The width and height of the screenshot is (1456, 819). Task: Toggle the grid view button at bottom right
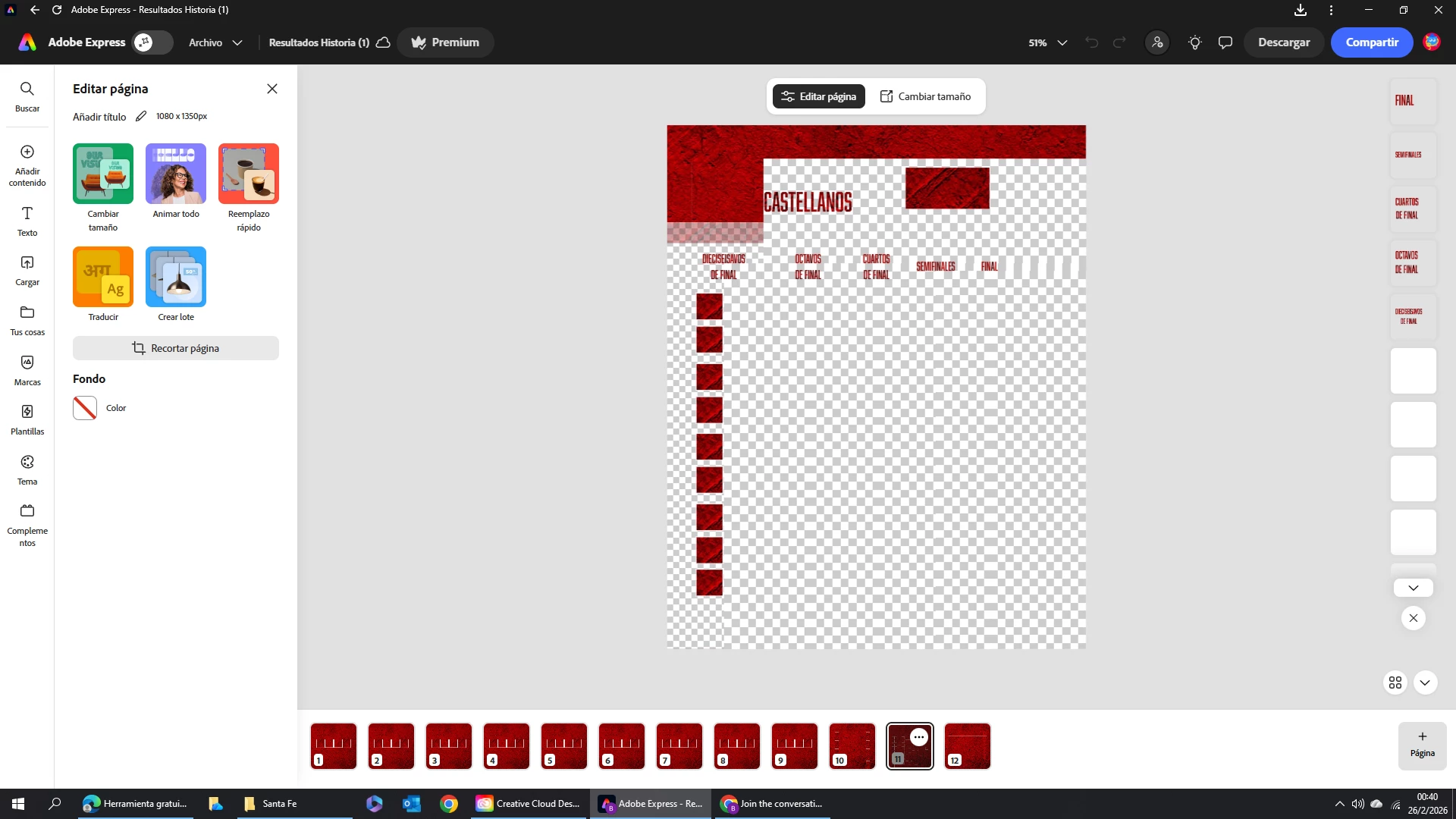pyautogui.click(x=1395, y=682)
